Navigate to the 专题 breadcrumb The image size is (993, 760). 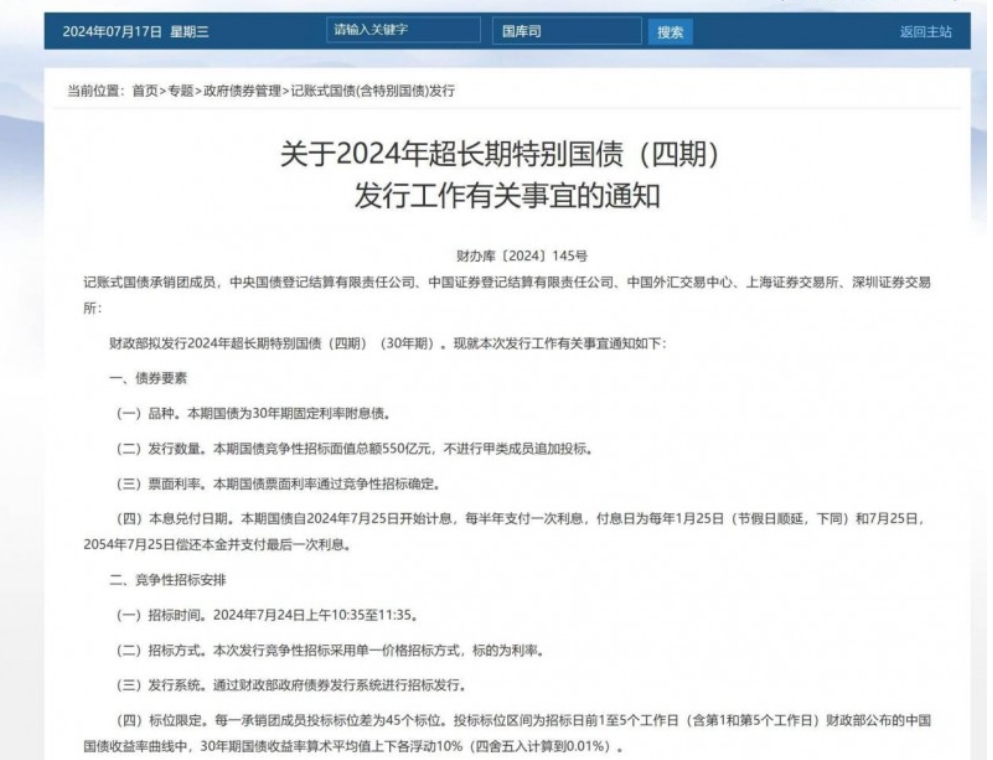[181, 92]
